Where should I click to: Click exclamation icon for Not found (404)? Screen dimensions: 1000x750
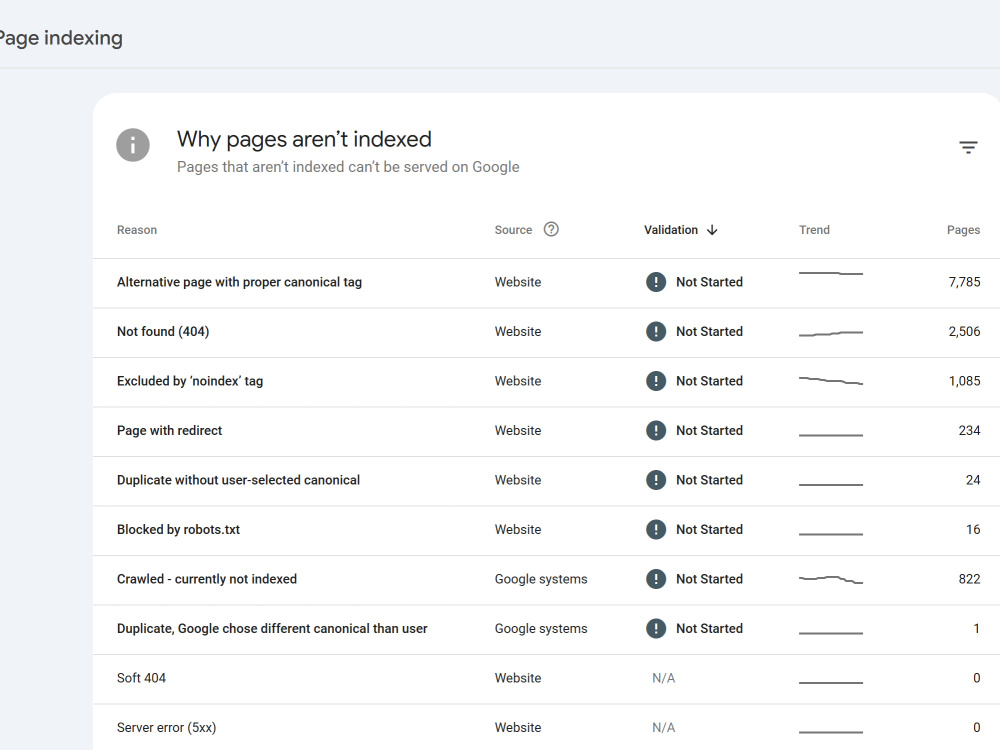[x=656, y=332]
